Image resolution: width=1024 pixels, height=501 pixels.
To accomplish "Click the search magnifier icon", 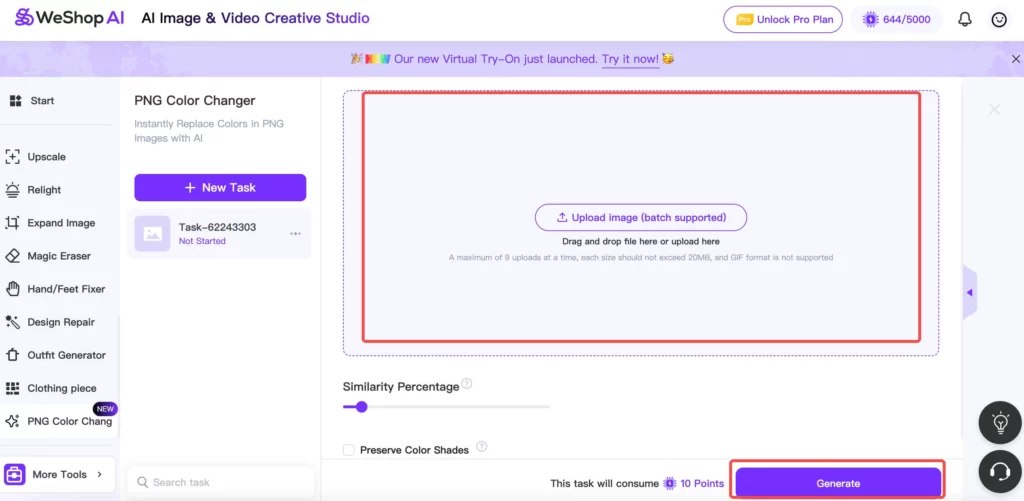I will (142, 483).
